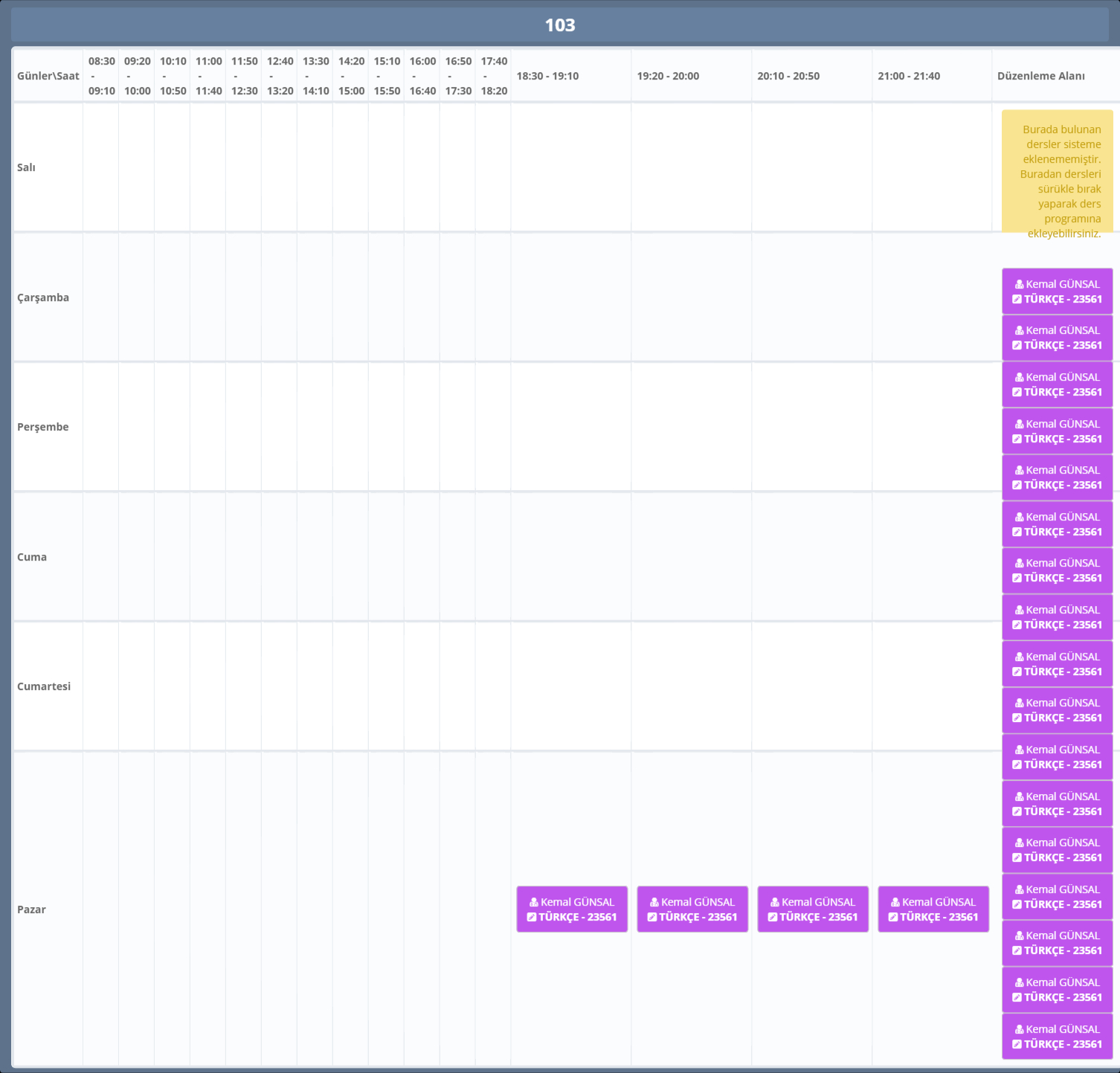The height and width of the screenshot is (1073, 1120).
Task: Click edit icon on Pazar 19:20 - 20:00 lesson
Action: pos(651,918)
